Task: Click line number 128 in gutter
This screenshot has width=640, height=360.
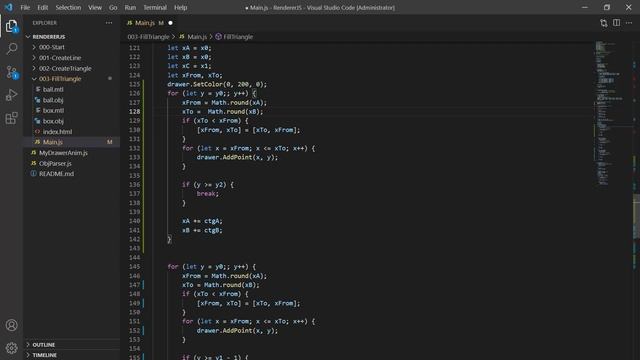Action: [134, 111]
